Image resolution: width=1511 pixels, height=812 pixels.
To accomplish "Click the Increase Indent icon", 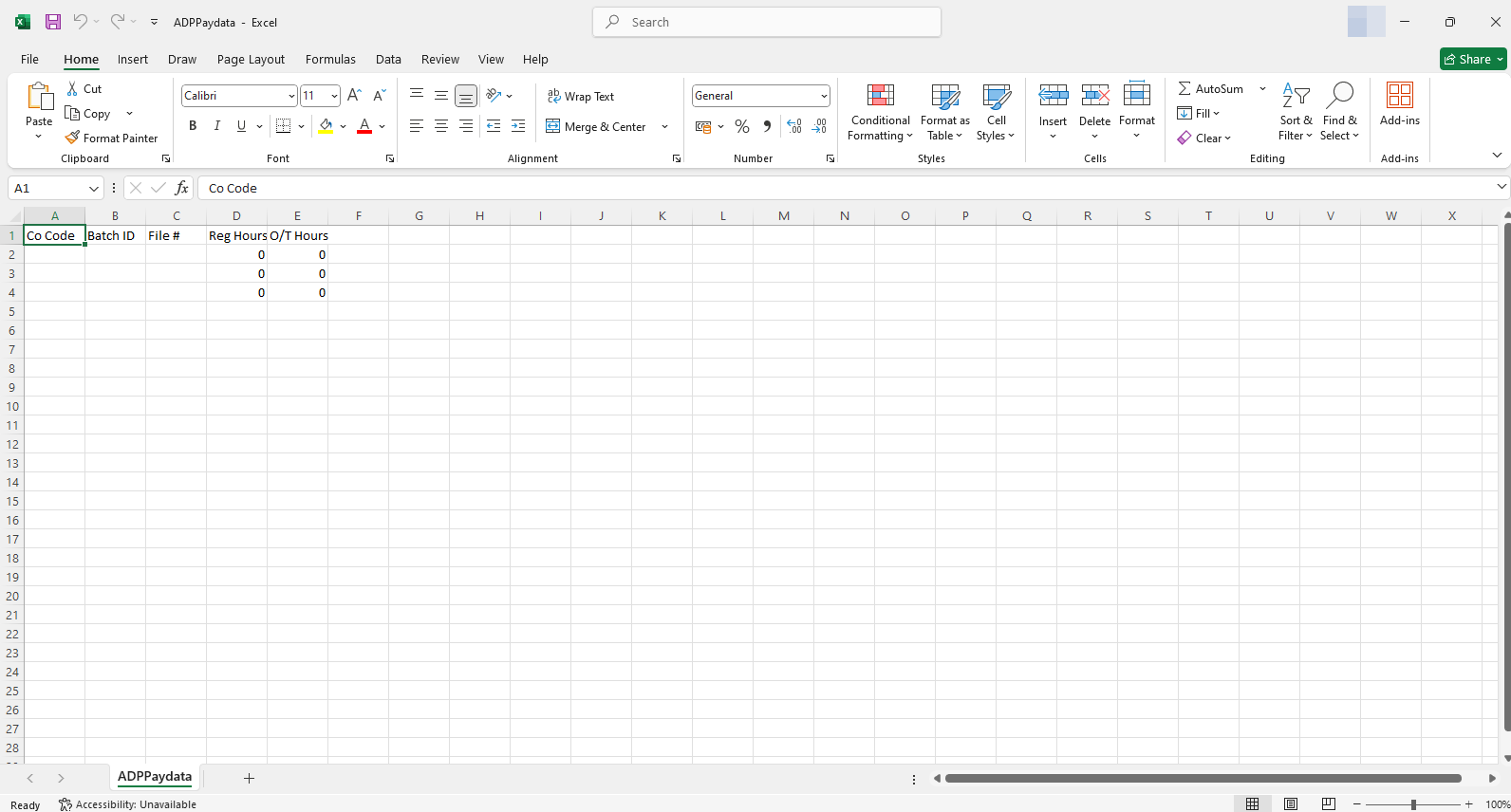I will tap(518, 126).
